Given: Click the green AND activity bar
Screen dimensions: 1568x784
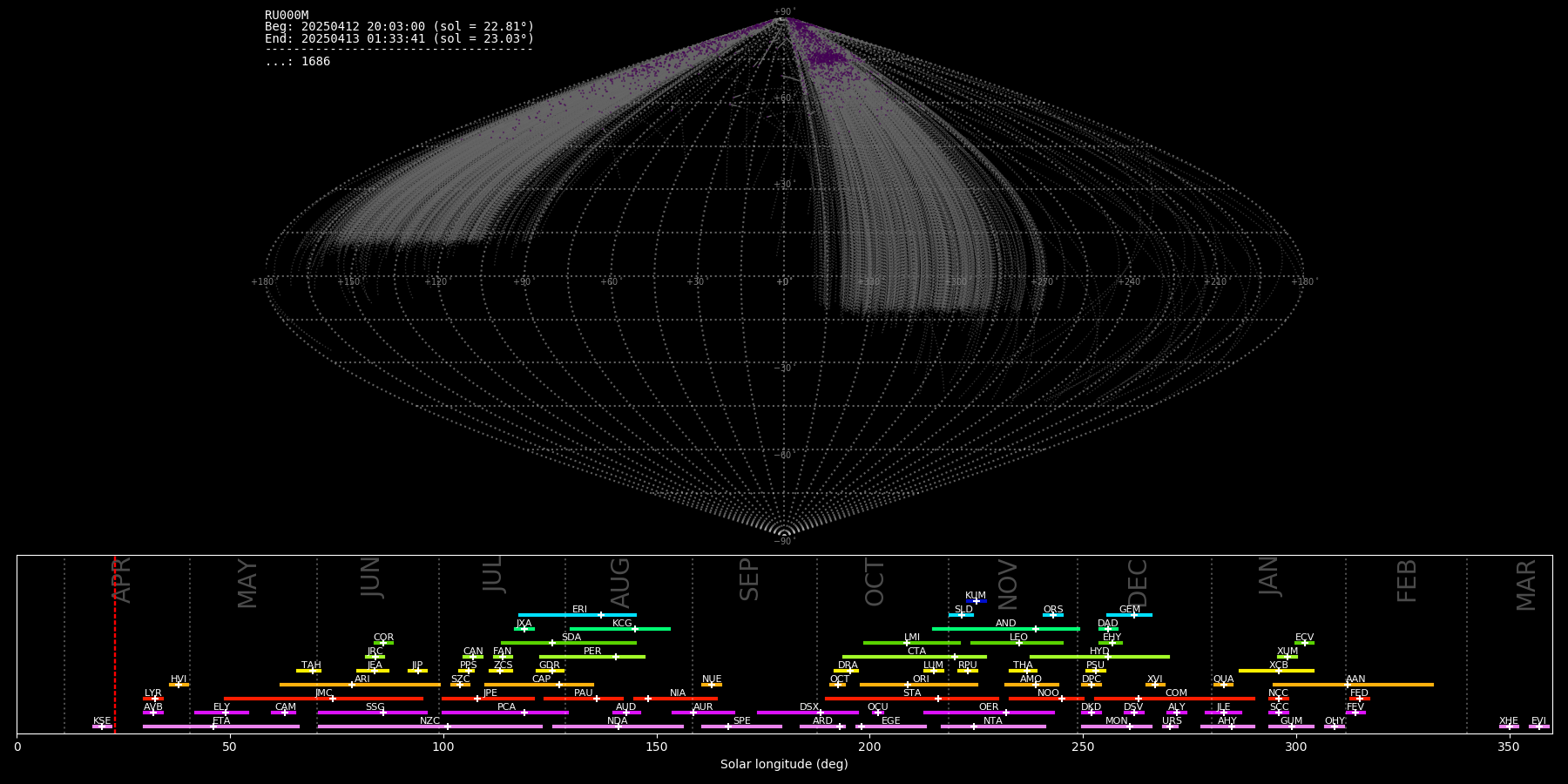Looking at the screenshot, I should (1006, 629).
